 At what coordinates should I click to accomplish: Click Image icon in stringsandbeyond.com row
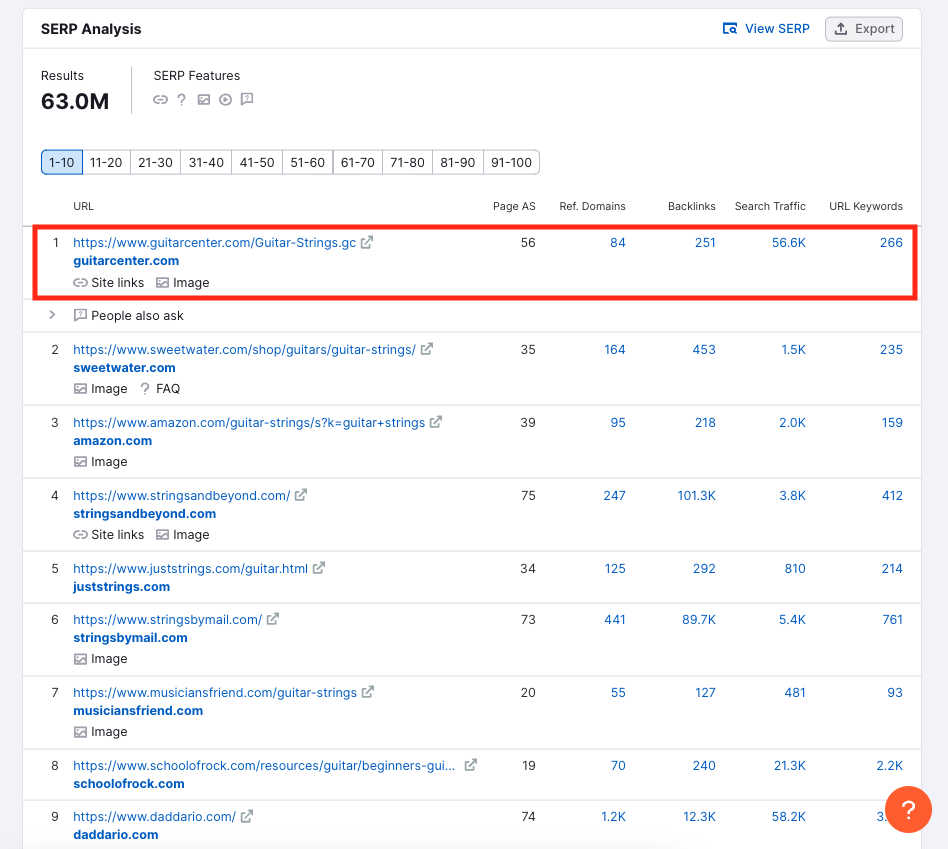(x=162, y=535)
